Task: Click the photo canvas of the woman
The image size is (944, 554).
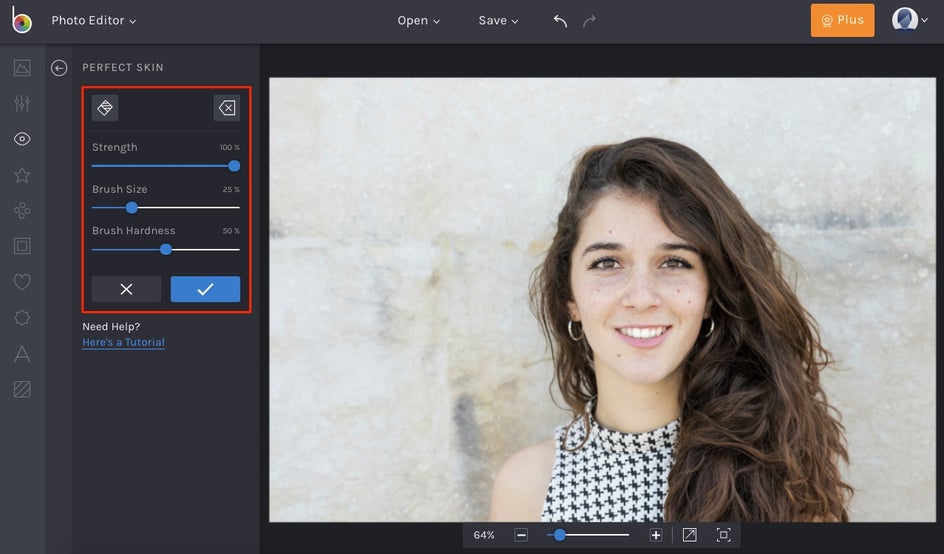Action: pyautogui.click(x=602, y=299)
